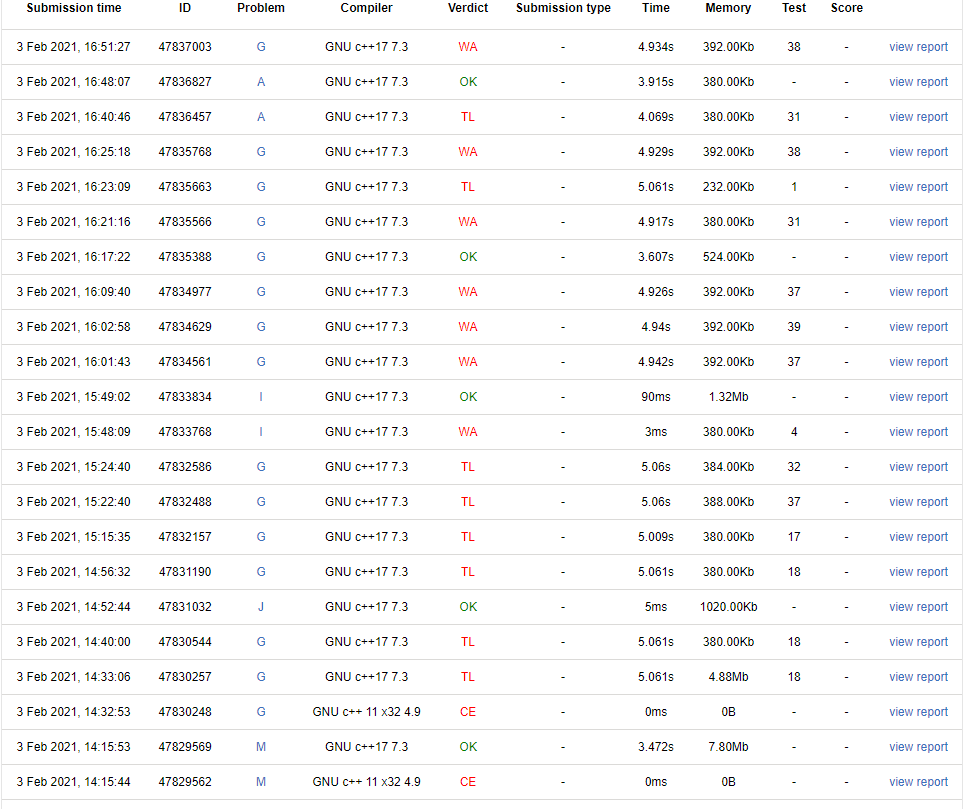Screen dimensions: 964x809
Task: Open view report for submission 47837003
Action: coord(918,47)
